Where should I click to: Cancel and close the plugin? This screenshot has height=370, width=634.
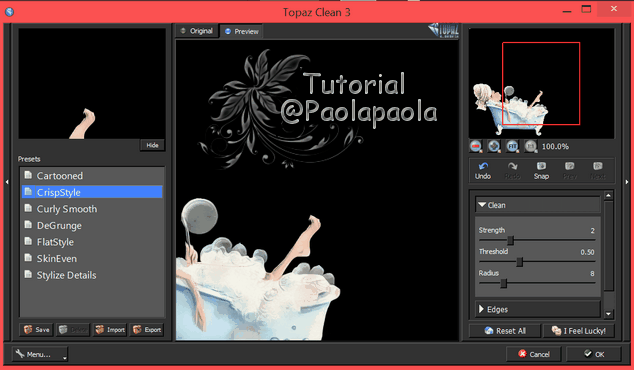(x=534, y=354)
